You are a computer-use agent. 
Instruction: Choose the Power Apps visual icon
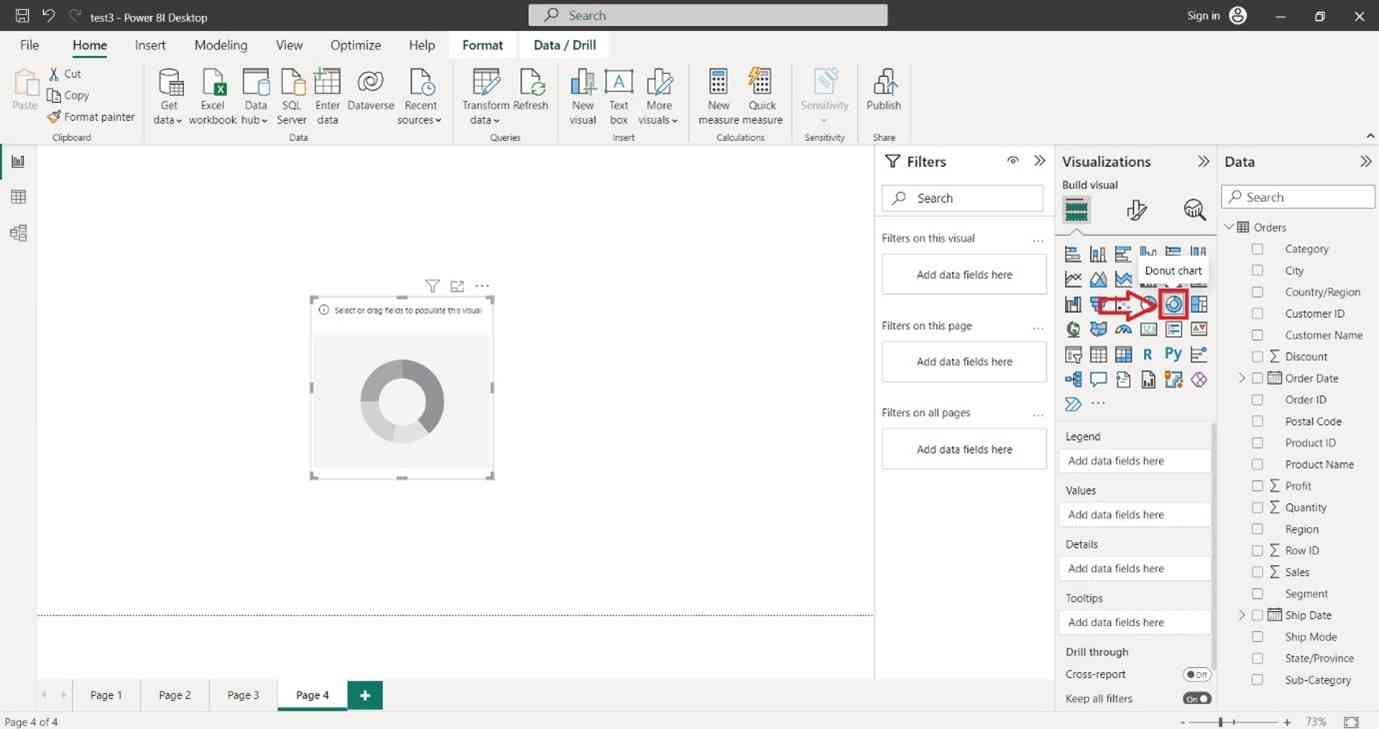point(1199,379)
